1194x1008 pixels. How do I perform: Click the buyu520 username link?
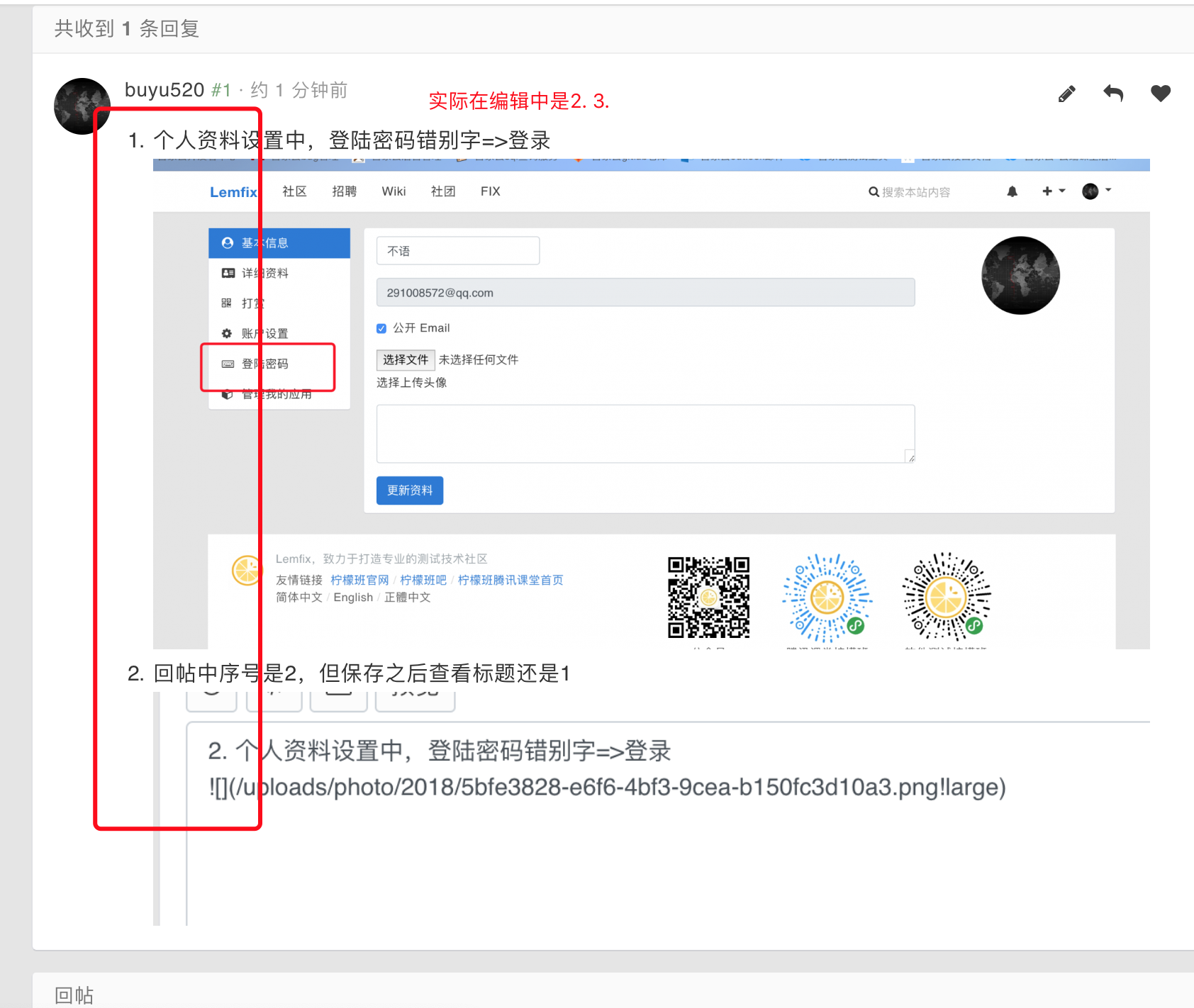coord(164,90)
